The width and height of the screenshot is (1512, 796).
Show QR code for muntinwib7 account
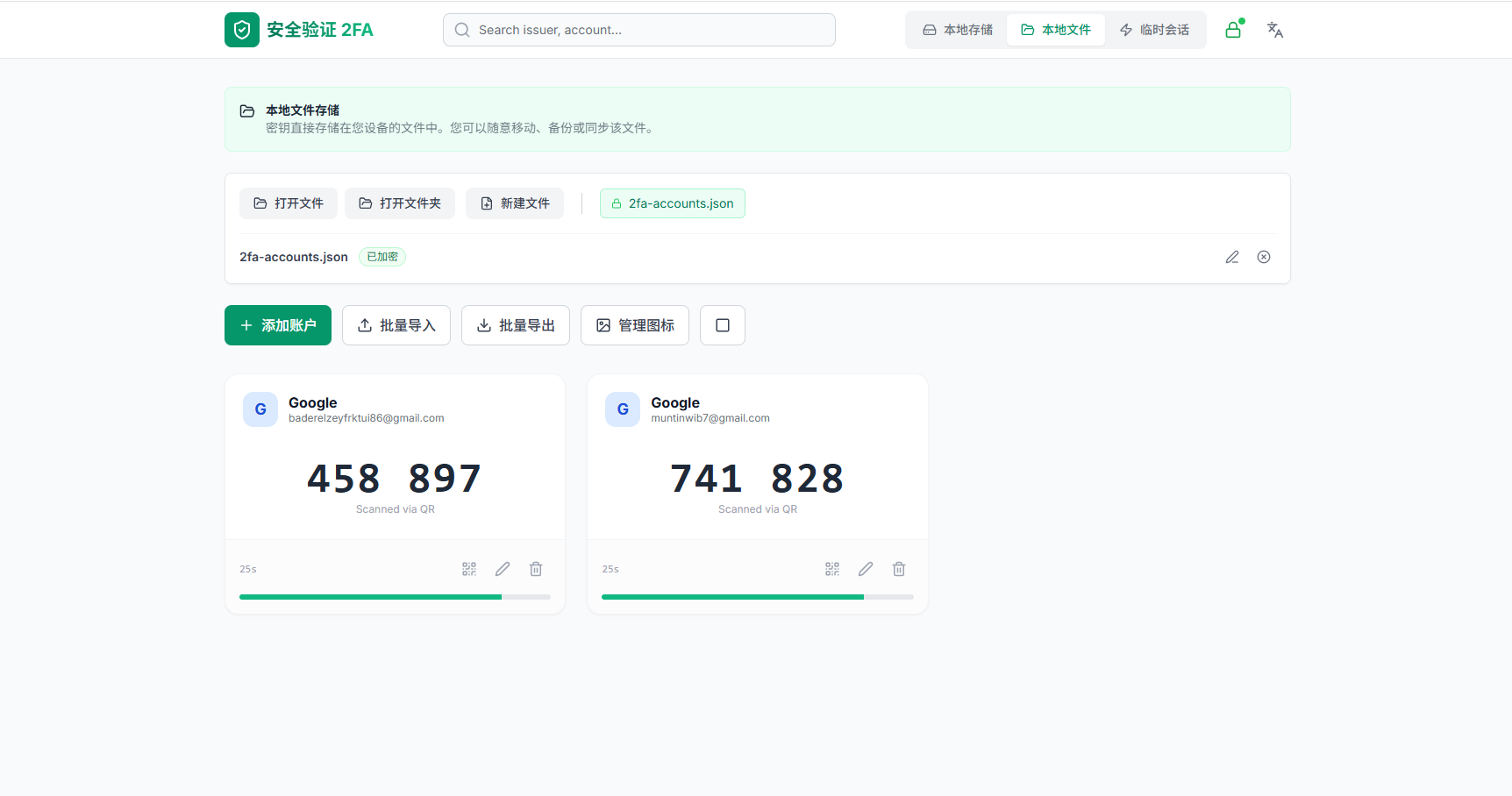point(831,568)
